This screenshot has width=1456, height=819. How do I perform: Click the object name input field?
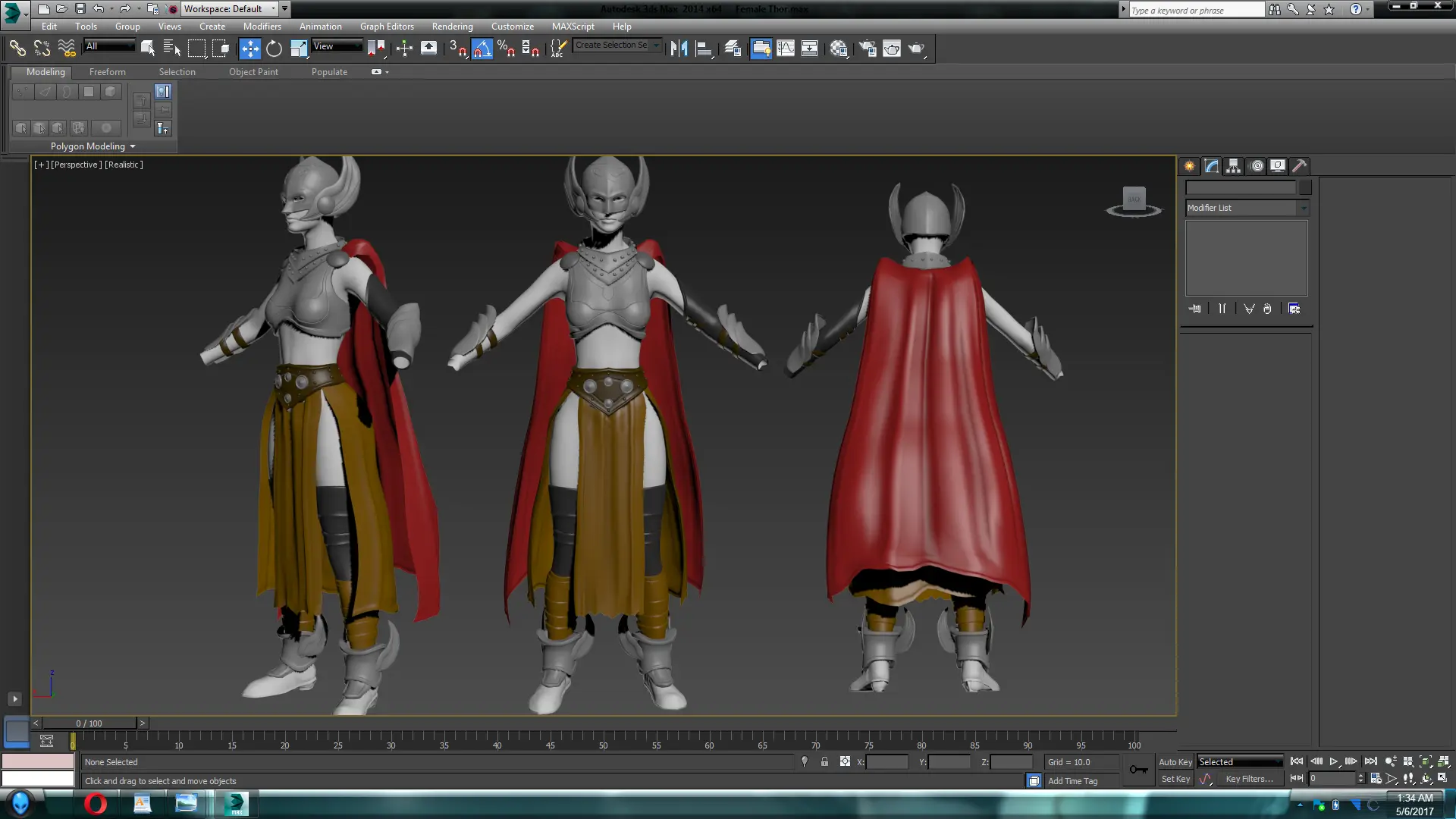tap(1241, 187)
